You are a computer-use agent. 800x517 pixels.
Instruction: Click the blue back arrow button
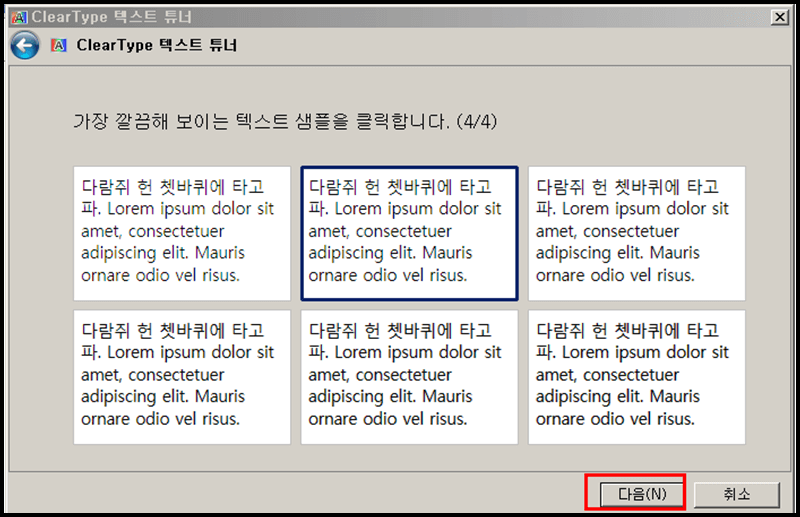[24, 45]
